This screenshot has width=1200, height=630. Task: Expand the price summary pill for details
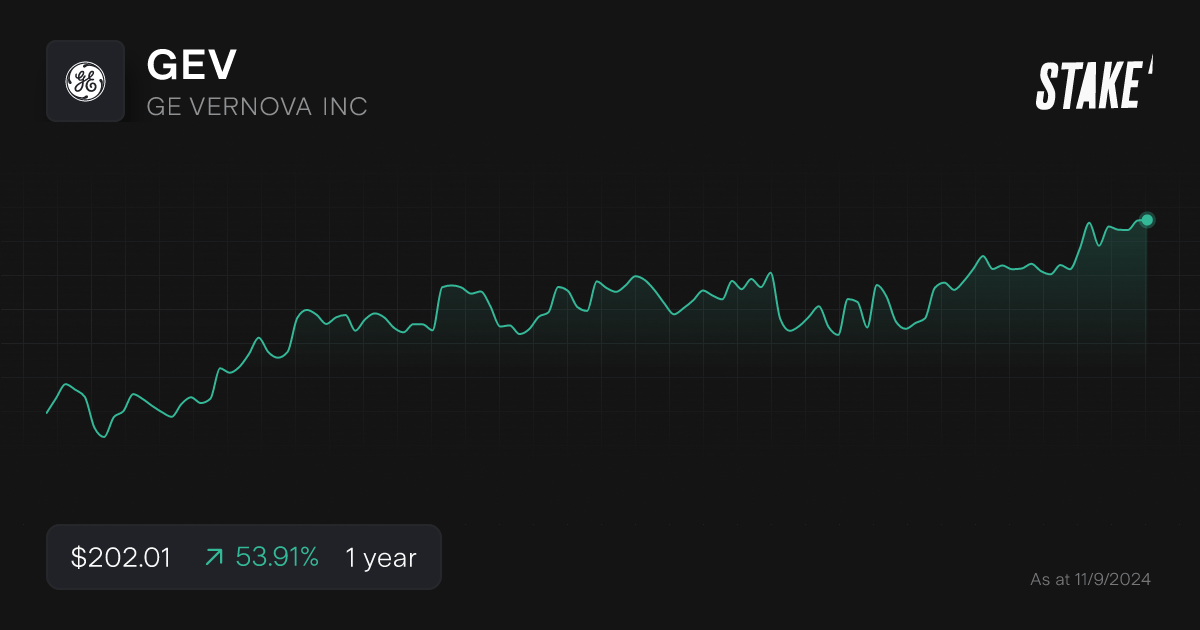243,557
